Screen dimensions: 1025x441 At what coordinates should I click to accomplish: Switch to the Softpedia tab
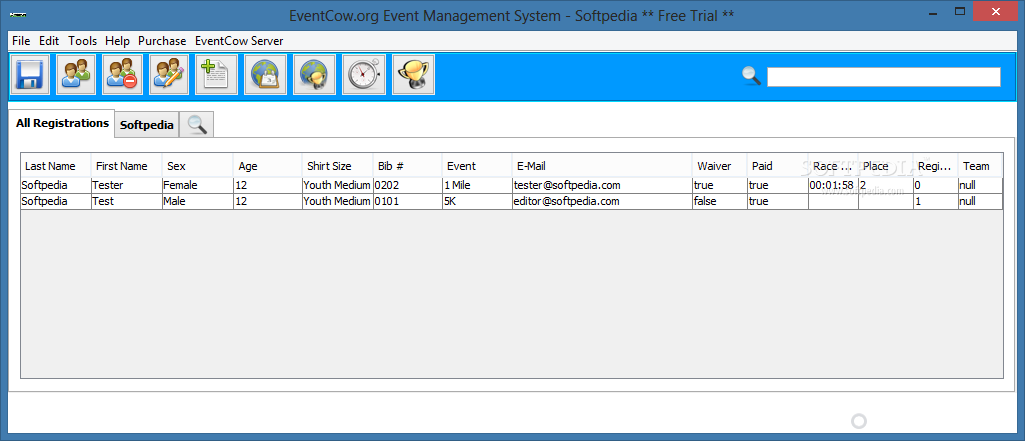(x=146, y=125)
